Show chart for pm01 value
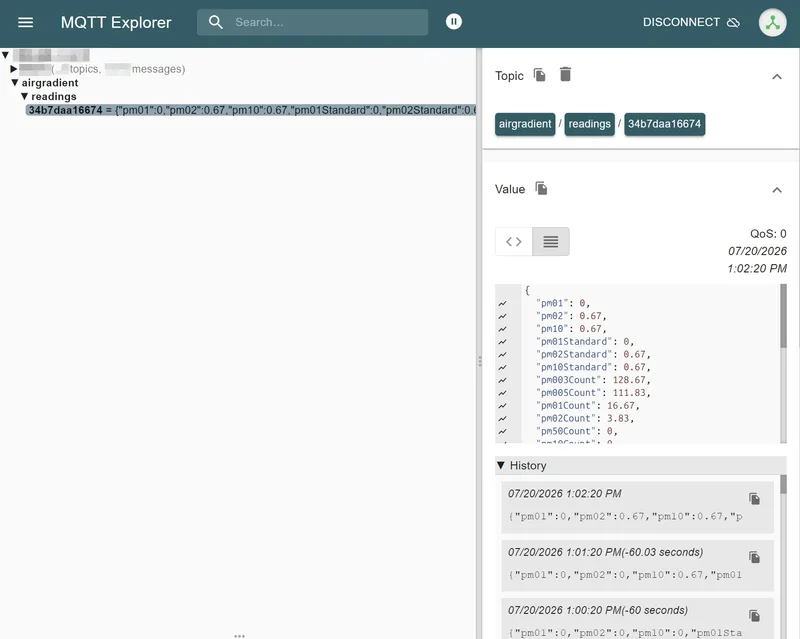Image resolution: width=800 pixels, height=639 pixels. (x=503, y=304)
